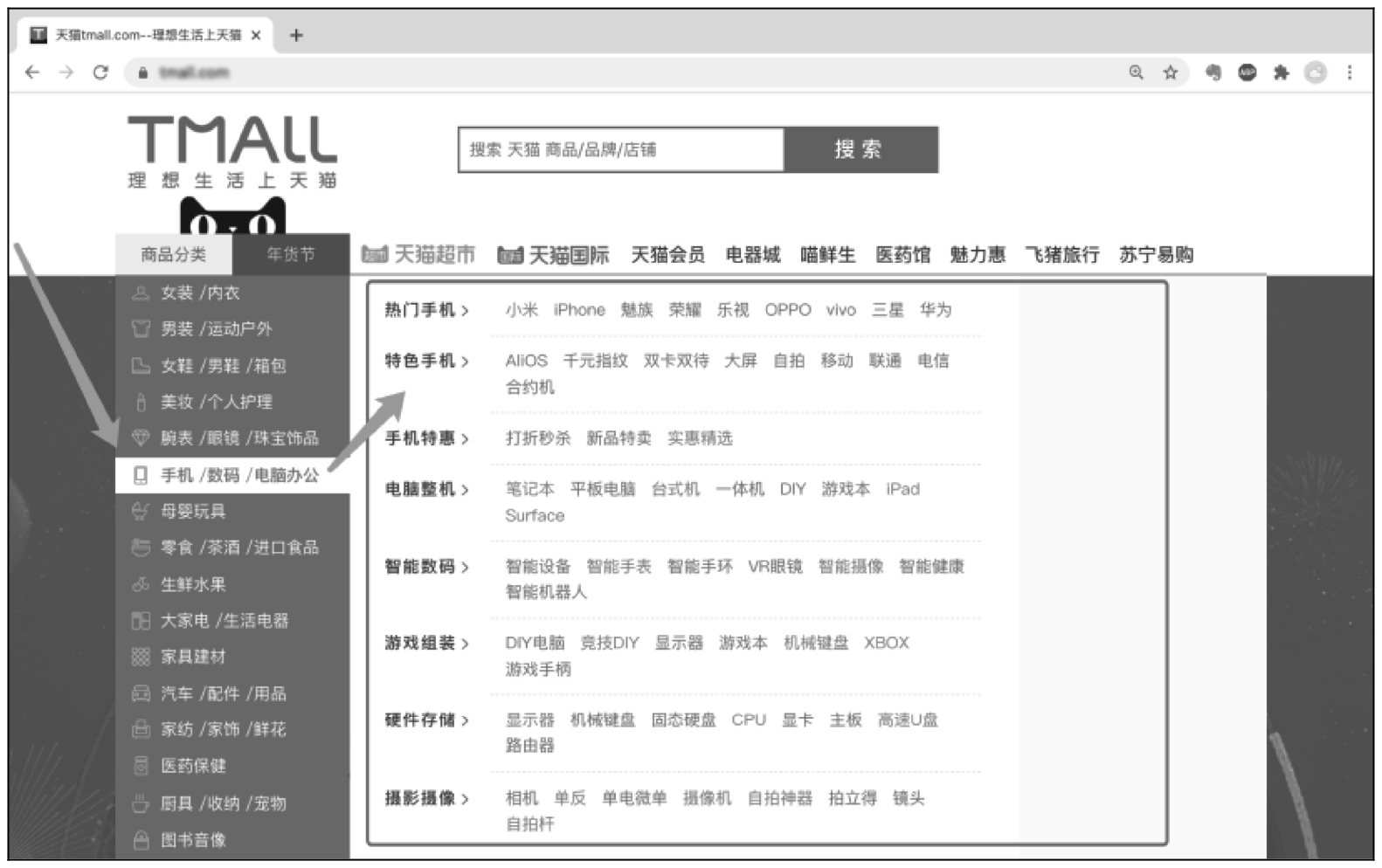This screenshot has width=1382, height=868.
Task: Click the 美妆 /个人护理 bottle icon
Action: tap(141, 402)
